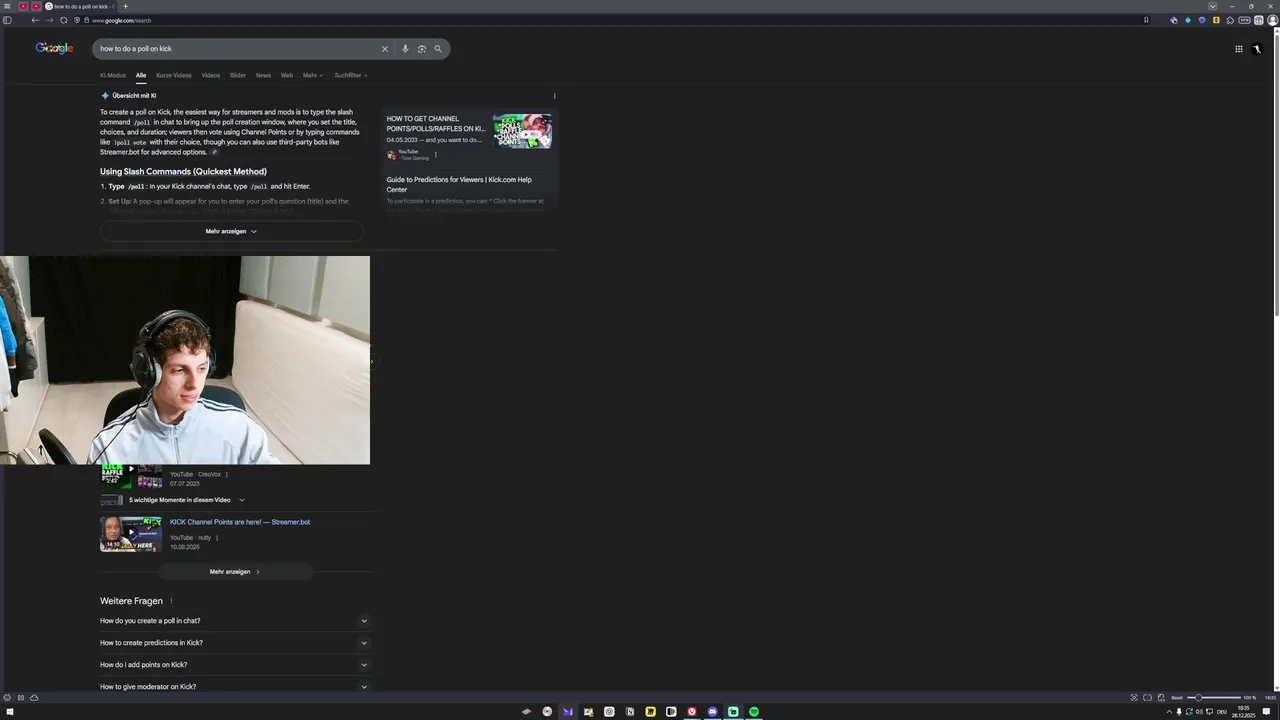Show hidden system tray icons
Screen dimensions: 1280x720
click(1169, 712)
